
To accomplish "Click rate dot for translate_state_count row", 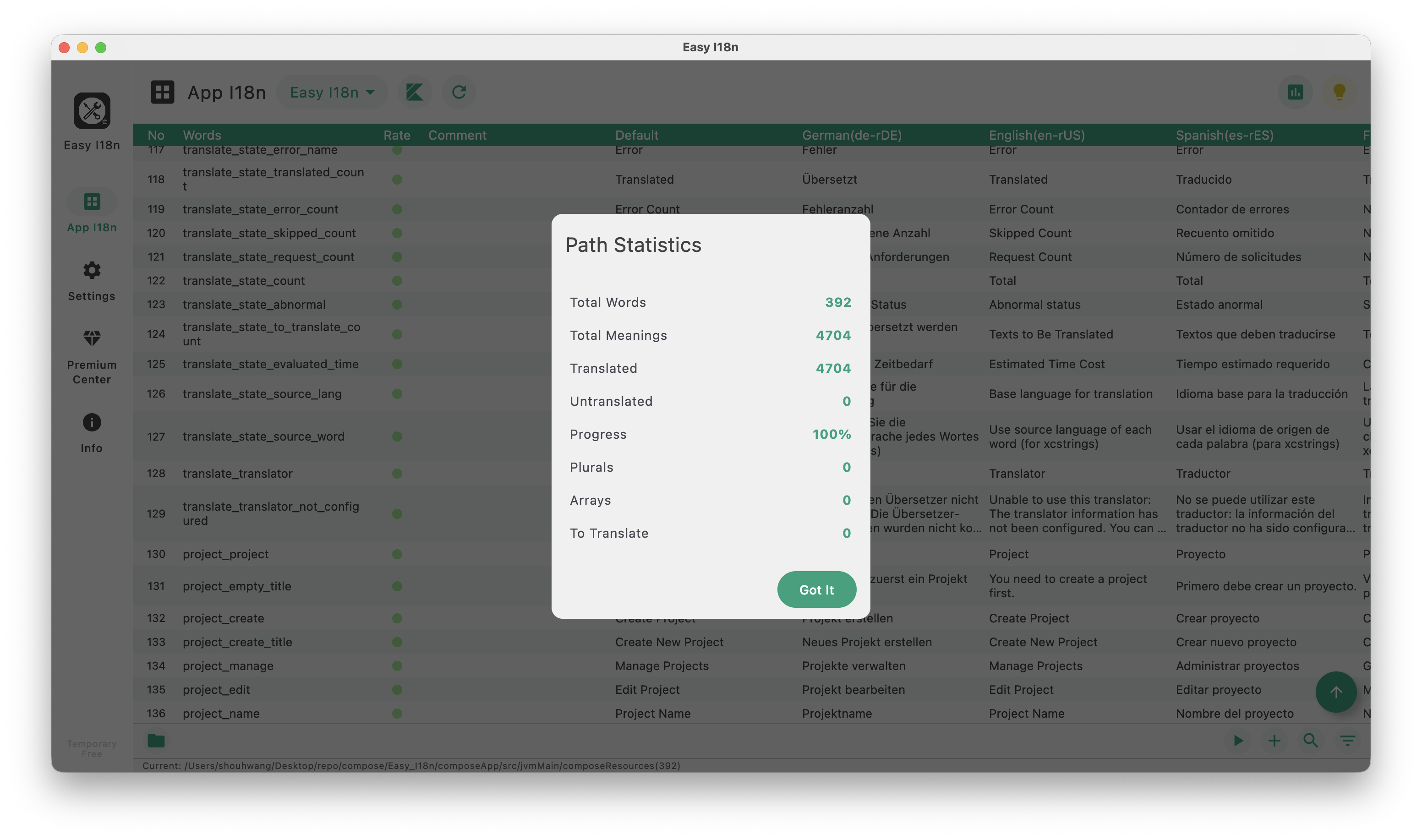I will 397,281.
